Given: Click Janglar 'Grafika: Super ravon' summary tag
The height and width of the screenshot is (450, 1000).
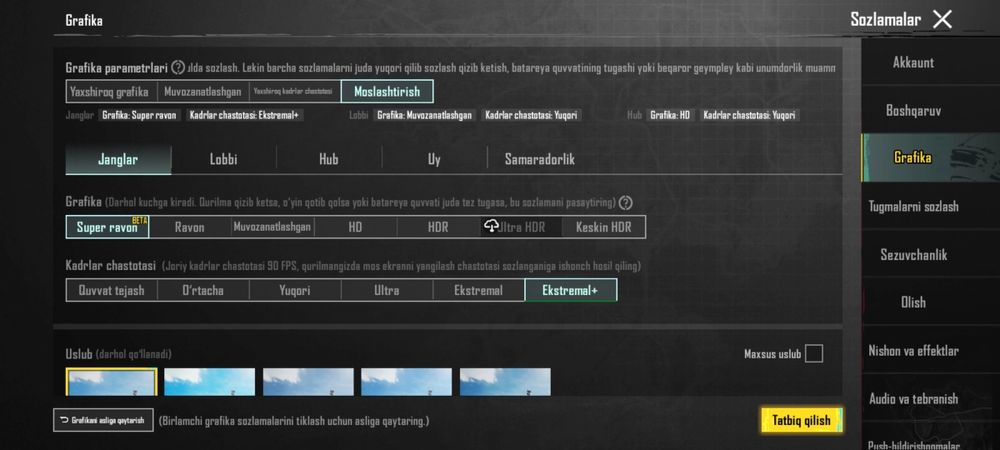Looking at the screenshot, I should [140, 115].
